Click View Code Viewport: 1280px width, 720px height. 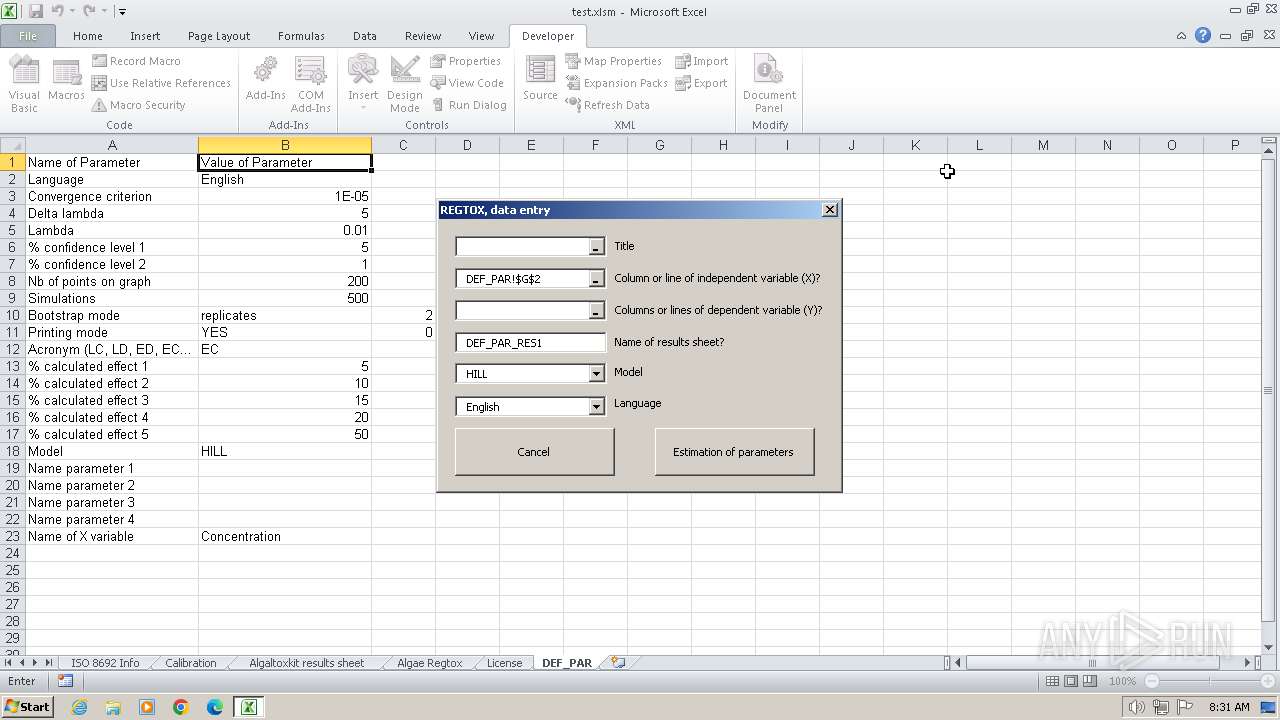click(x=467, y=83)
